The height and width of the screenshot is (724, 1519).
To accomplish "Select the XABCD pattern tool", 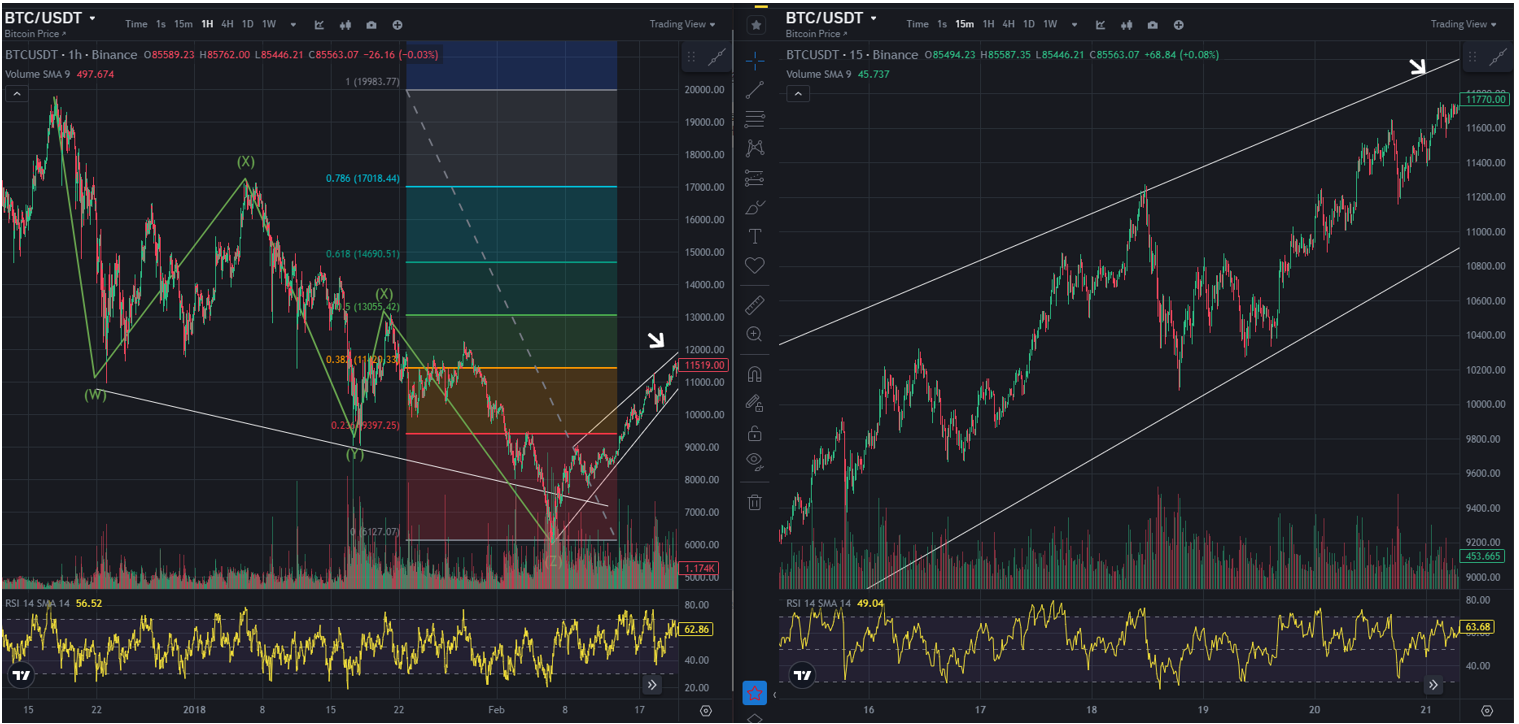I will tap(755, 148).
